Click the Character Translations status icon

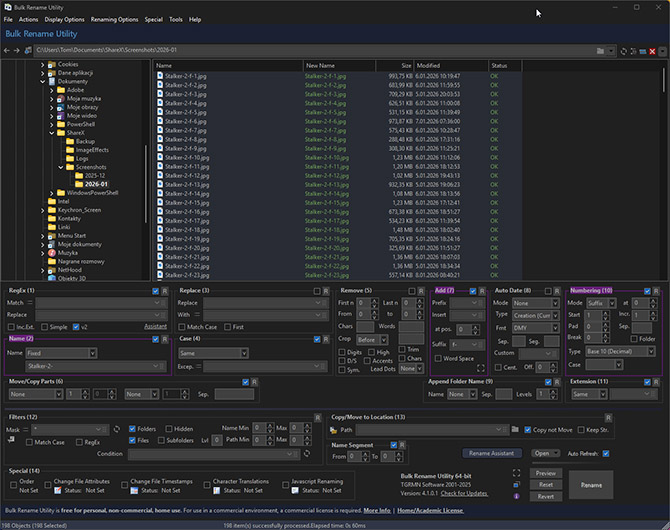click(x=219, y=489)
